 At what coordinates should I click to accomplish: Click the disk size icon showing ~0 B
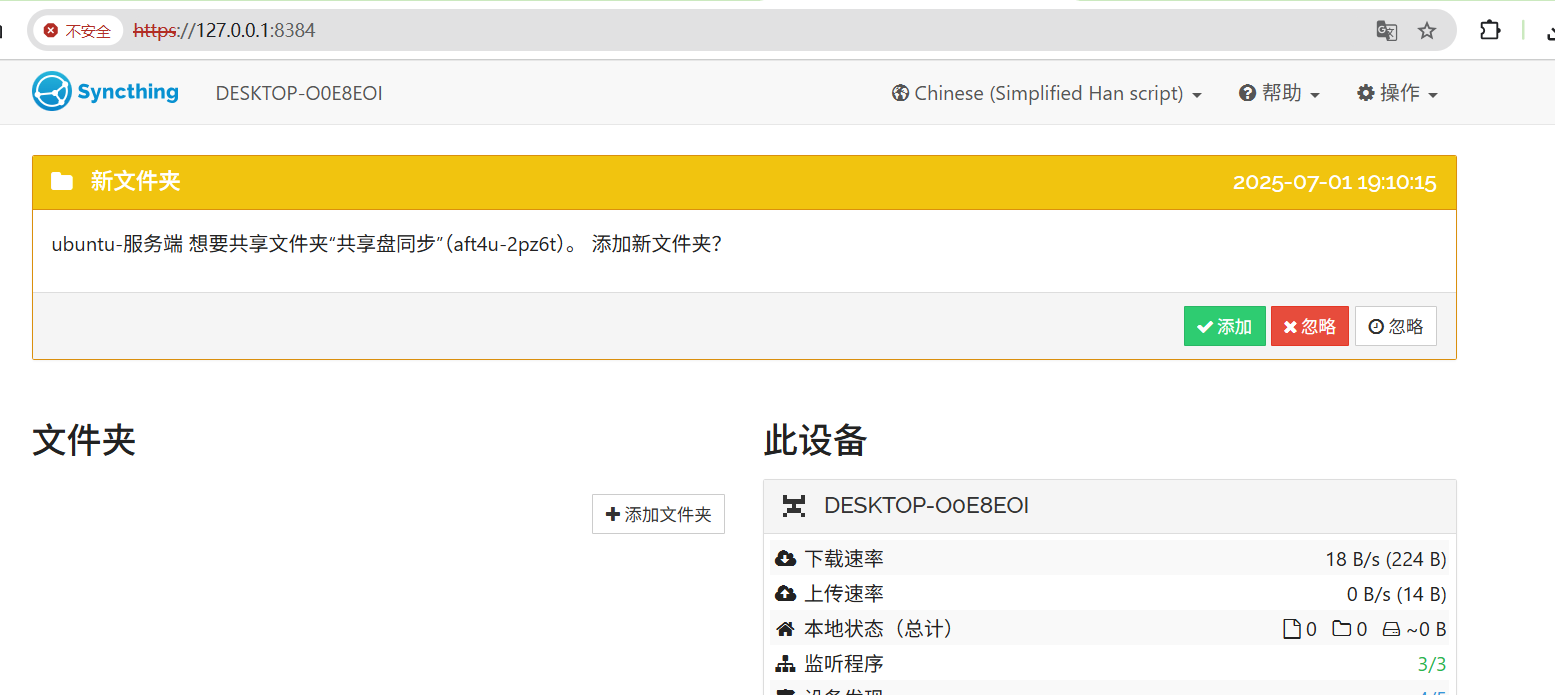(1391, 630)
